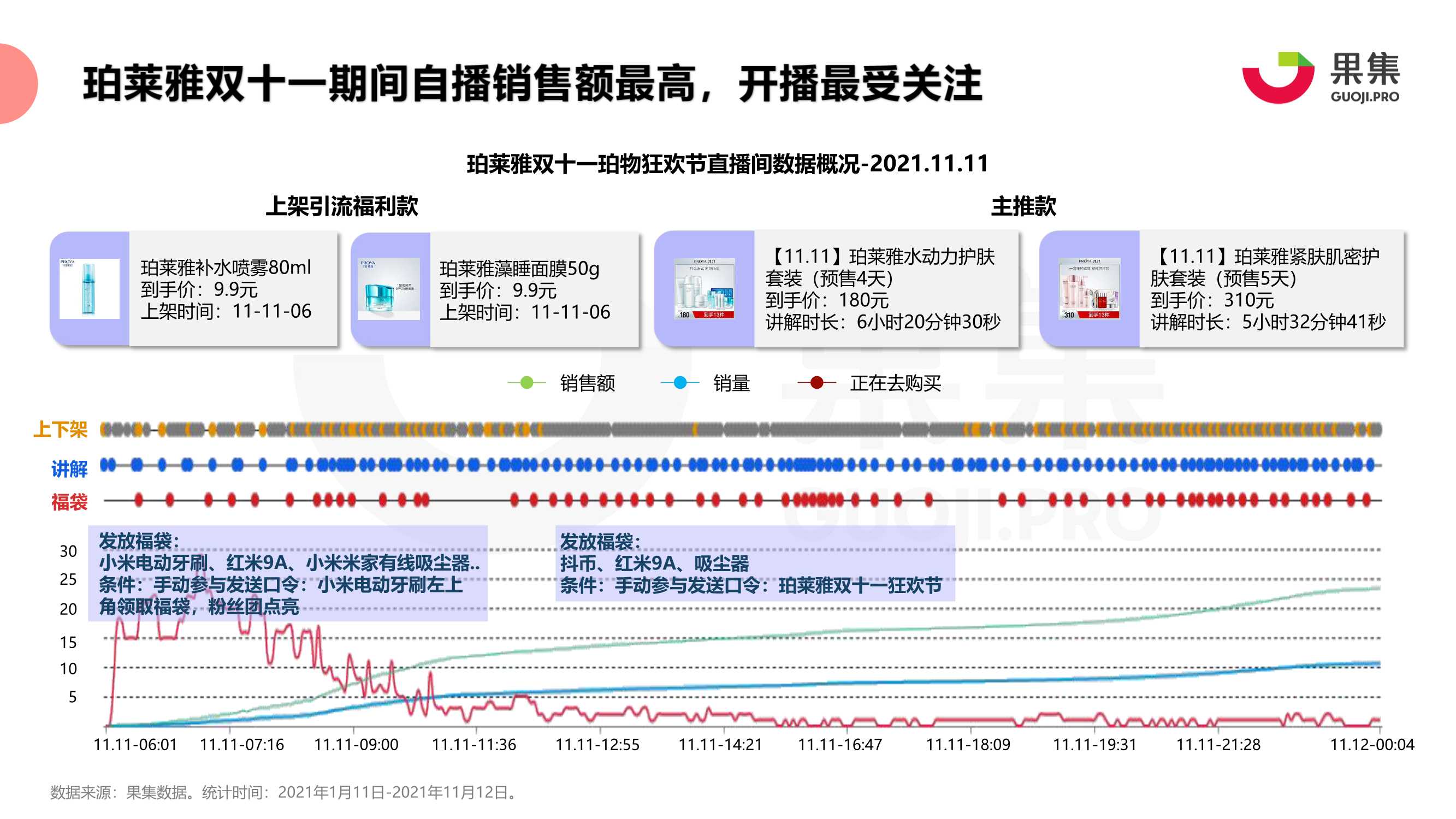Select text 讲解时长：5小时32分钟41秒

[x=1268, y=322]
